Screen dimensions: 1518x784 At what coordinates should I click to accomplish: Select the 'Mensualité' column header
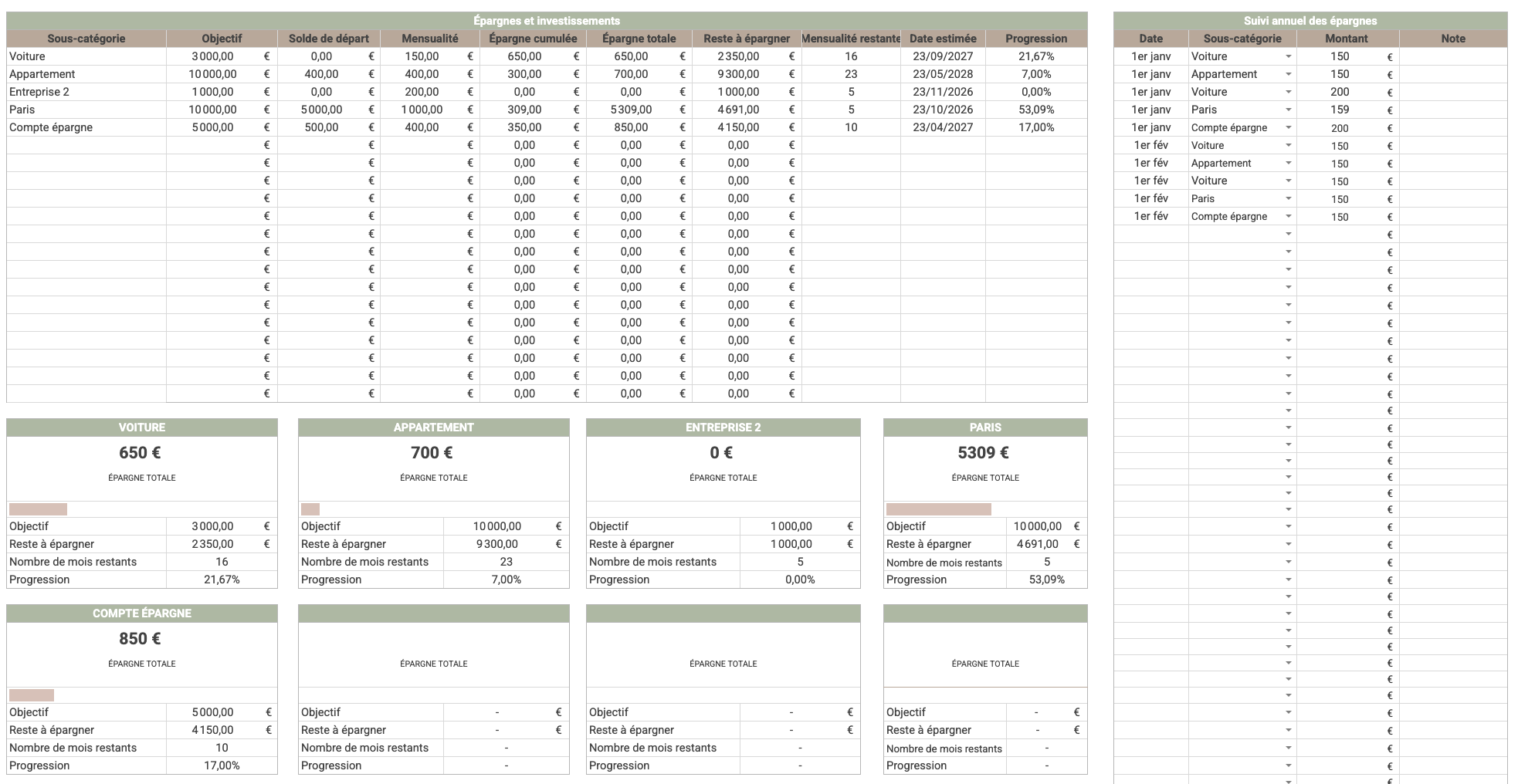pos(430,39)
